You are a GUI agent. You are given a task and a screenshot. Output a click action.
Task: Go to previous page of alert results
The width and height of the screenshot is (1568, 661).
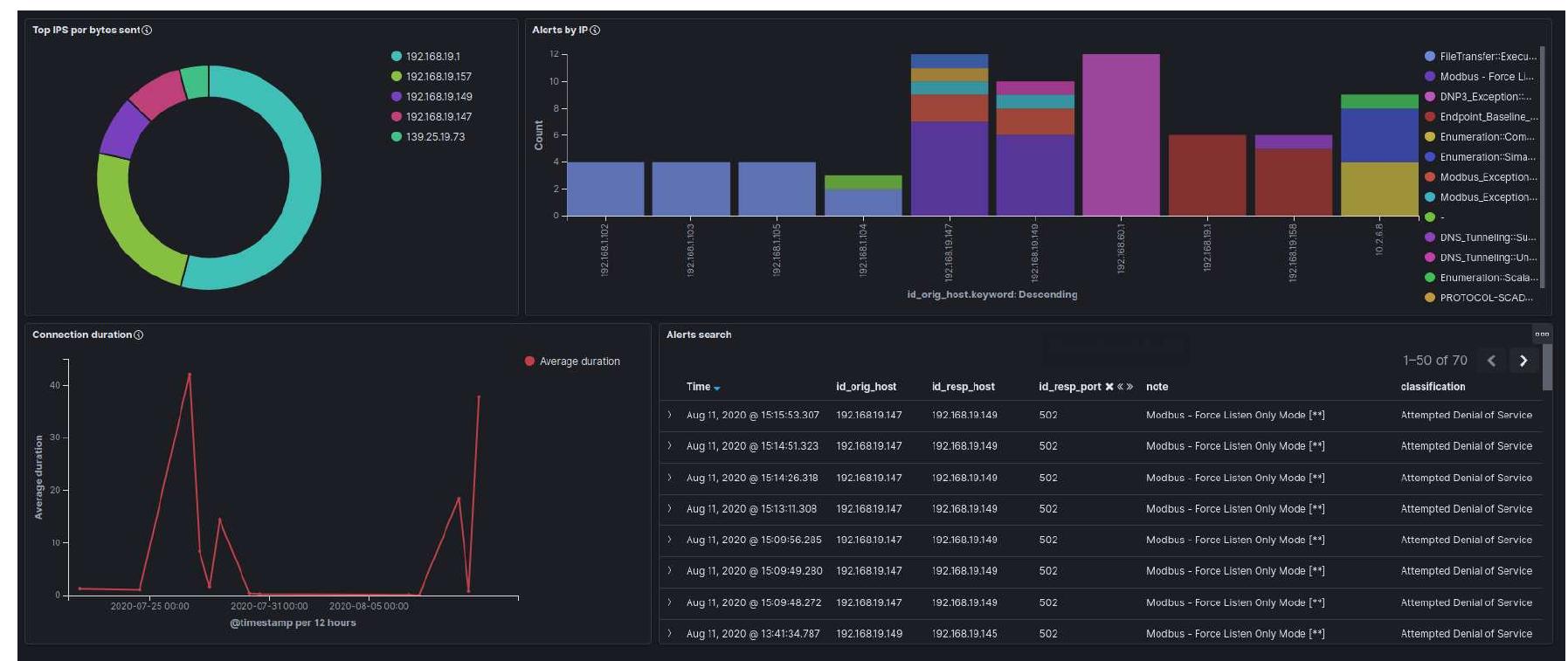tap(1491, 361)
